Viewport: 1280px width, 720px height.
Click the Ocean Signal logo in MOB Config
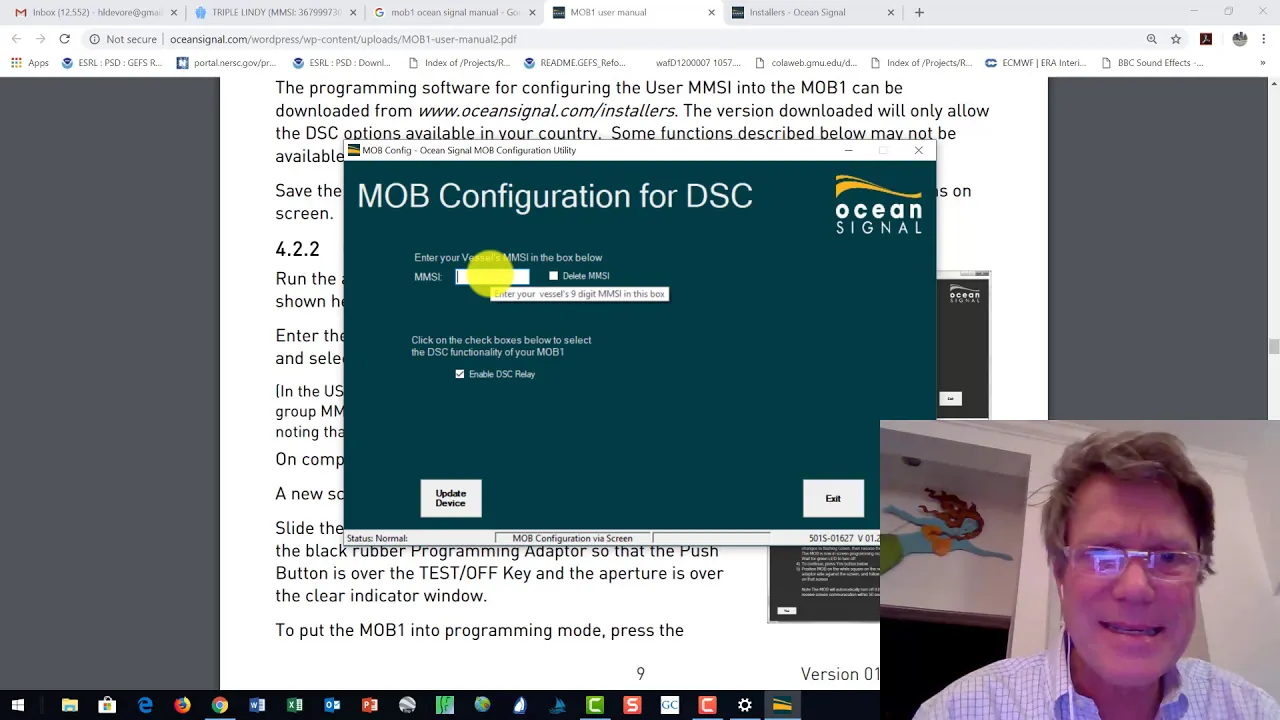[x=878, y=205]
